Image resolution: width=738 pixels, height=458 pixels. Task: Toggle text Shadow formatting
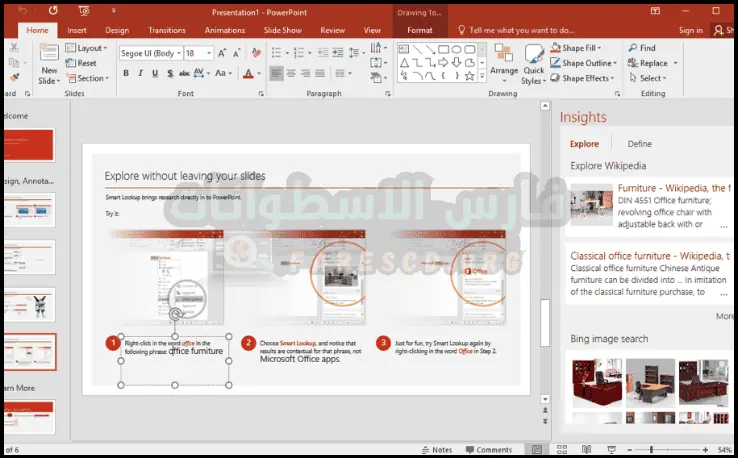[170, 73]
